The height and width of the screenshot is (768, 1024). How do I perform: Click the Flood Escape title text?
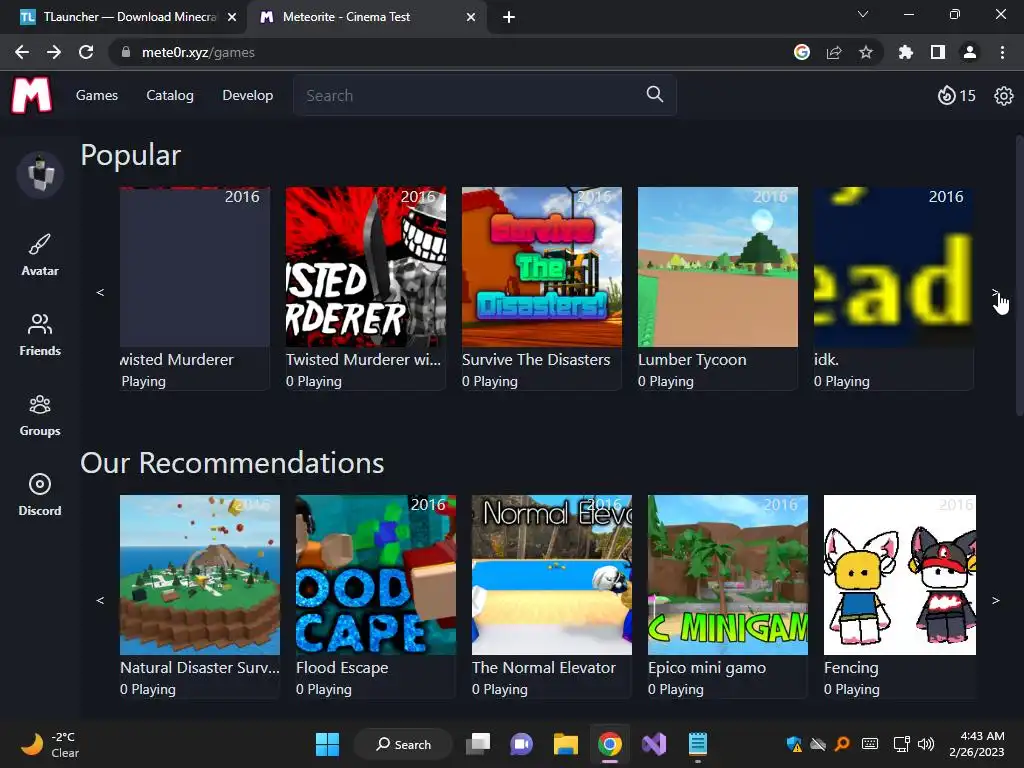(342, 668)
